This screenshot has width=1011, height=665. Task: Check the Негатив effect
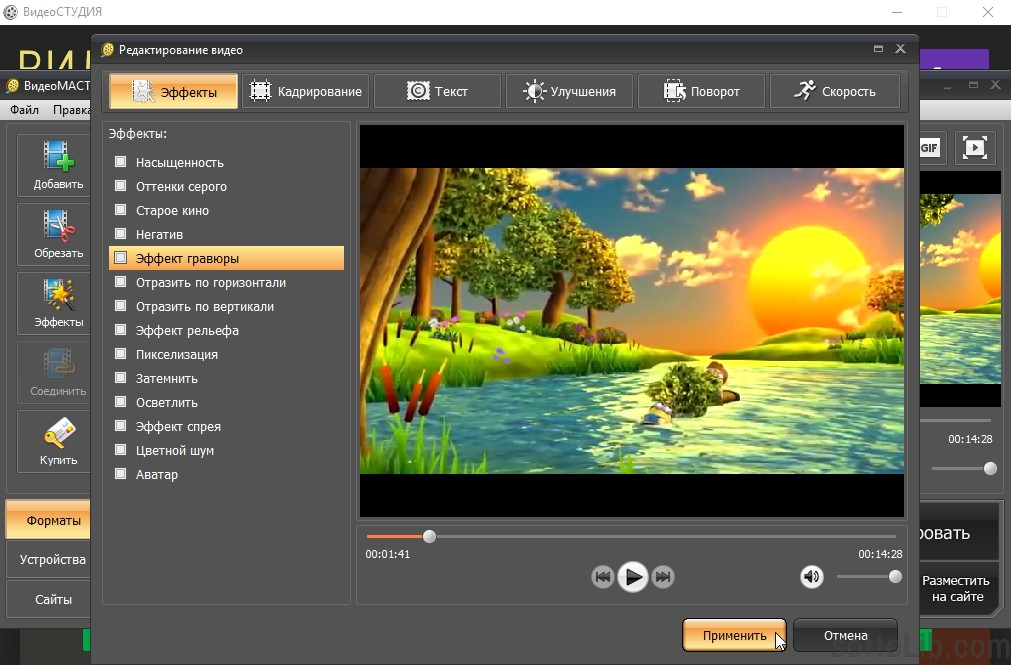pyautogui.click(x=121, y=233)
